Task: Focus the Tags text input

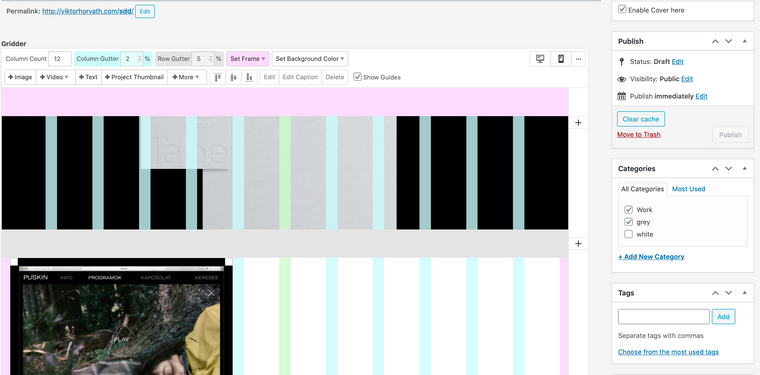Action: pyautogui.click(x=664, y=317)
